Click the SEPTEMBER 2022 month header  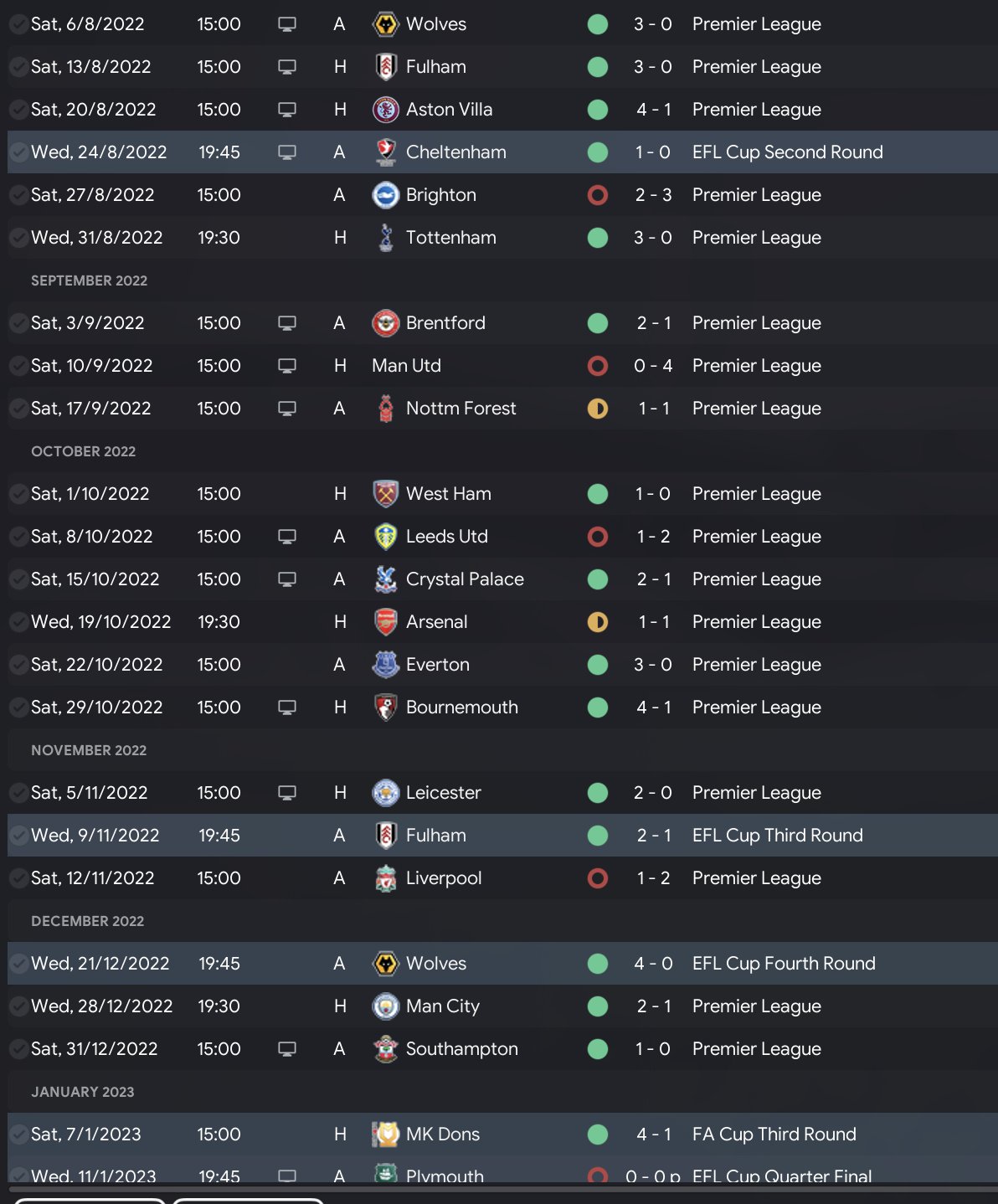(89, 280)
